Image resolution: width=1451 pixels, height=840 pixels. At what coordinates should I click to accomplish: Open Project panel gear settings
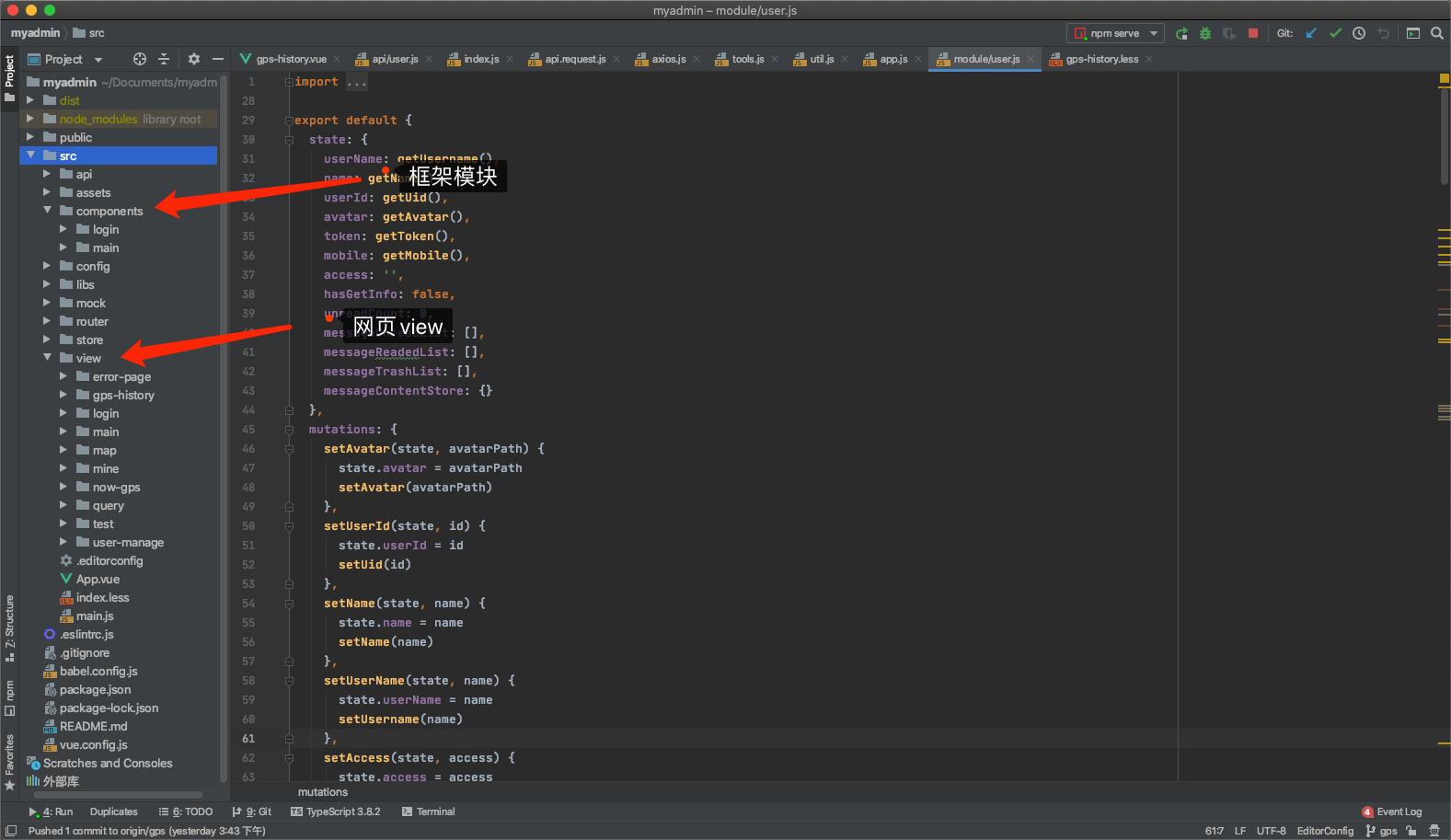[x=193, y=59]
